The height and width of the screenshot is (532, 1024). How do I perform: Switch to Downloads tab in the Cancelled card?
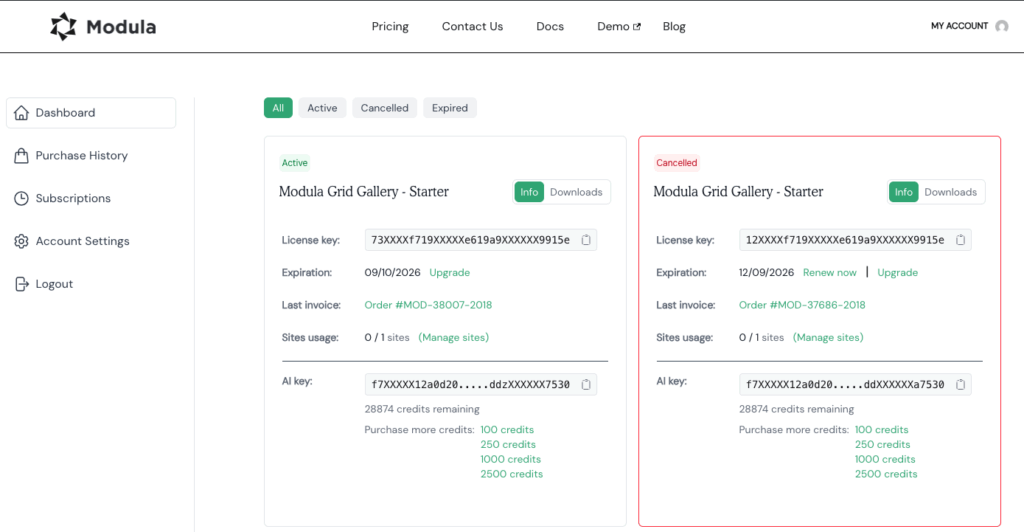point(950,192)
